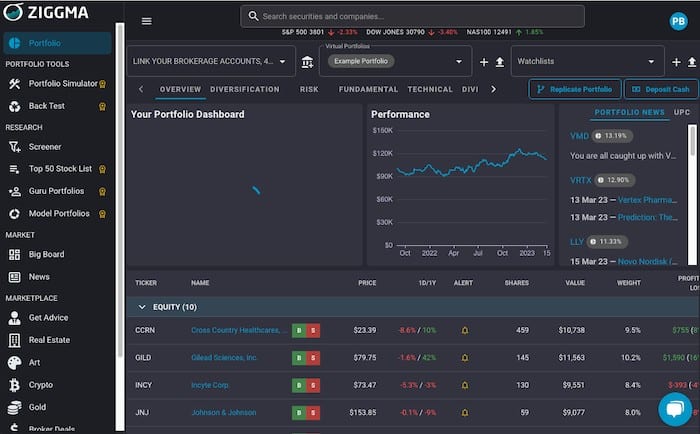
Task: Switch to the Fundamental tab
Action: click(368, 89)
